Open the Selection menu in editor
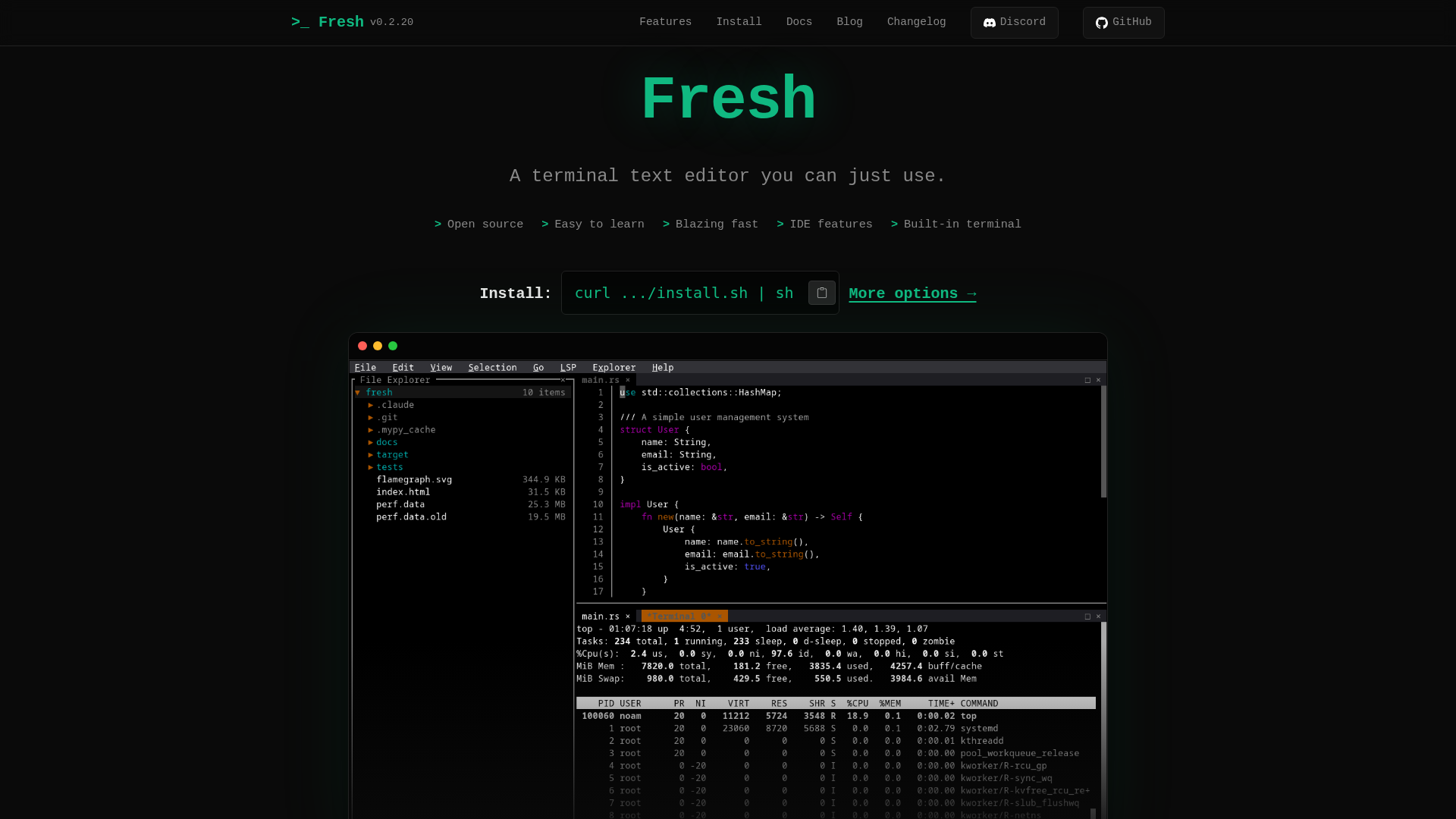The width and height of the screenshot is (1456, 819). 492,368
